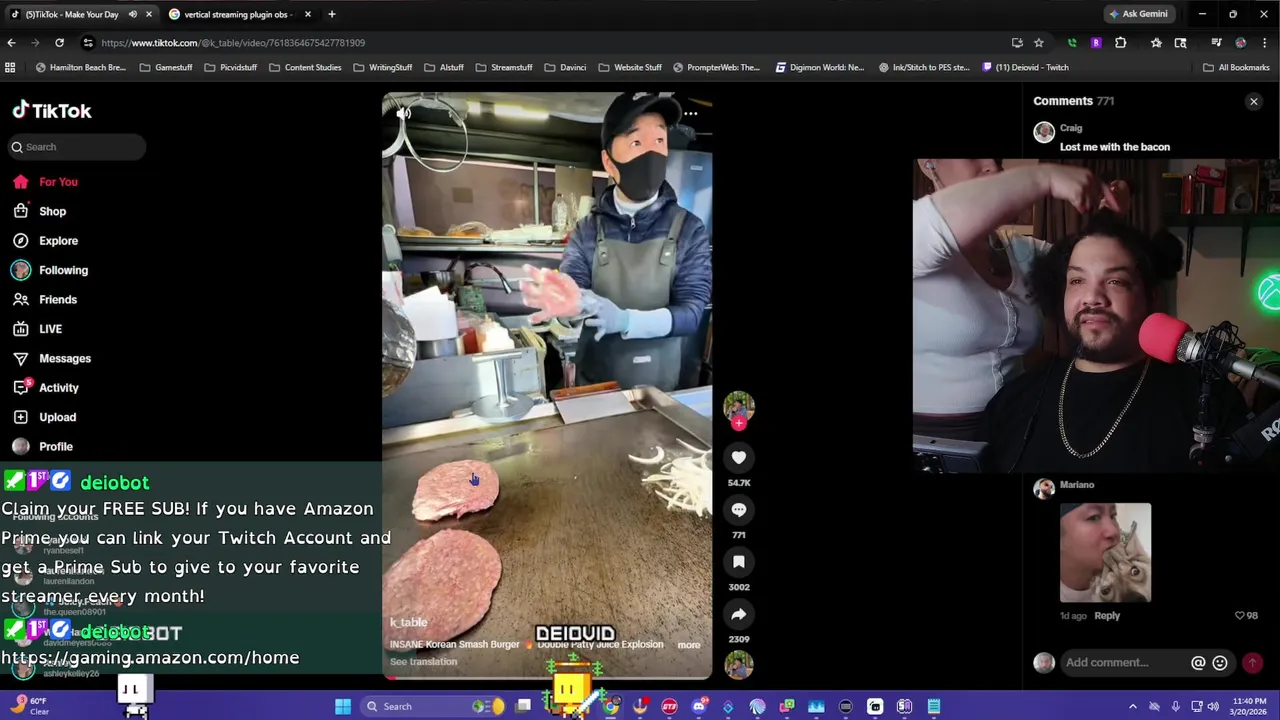Open Mariano's commenter profile name
This screenshot has width=1280, height=720.
(x=1077, y=485)
